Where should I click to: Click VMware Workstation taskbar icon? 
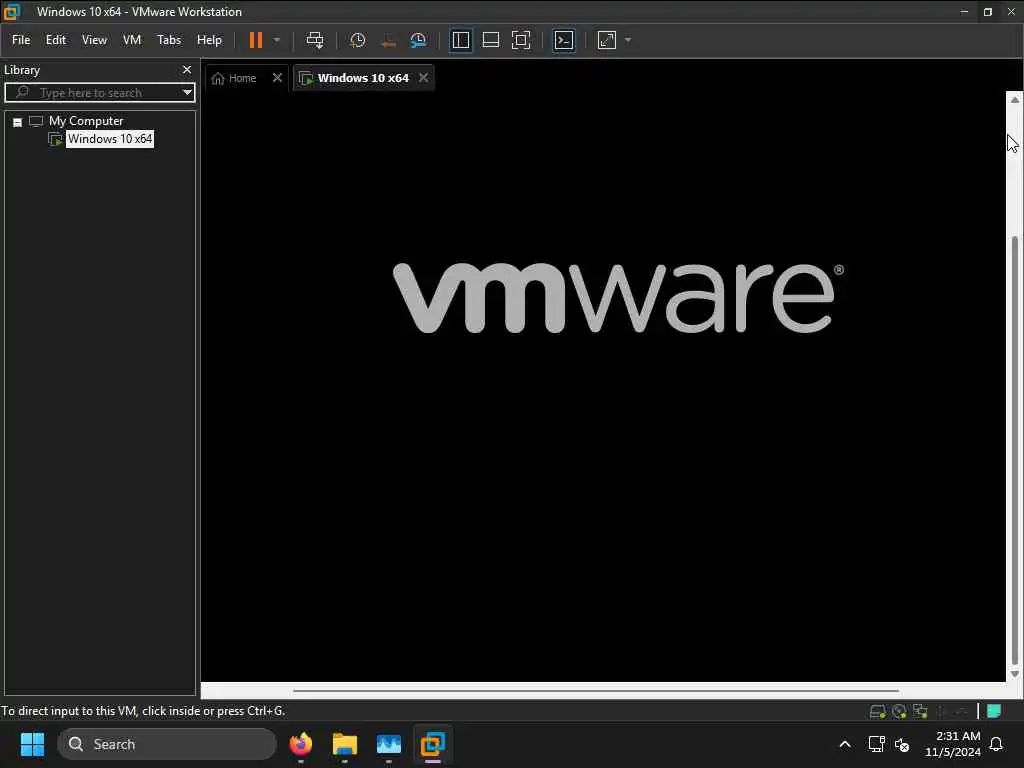(x=432, y=744)
